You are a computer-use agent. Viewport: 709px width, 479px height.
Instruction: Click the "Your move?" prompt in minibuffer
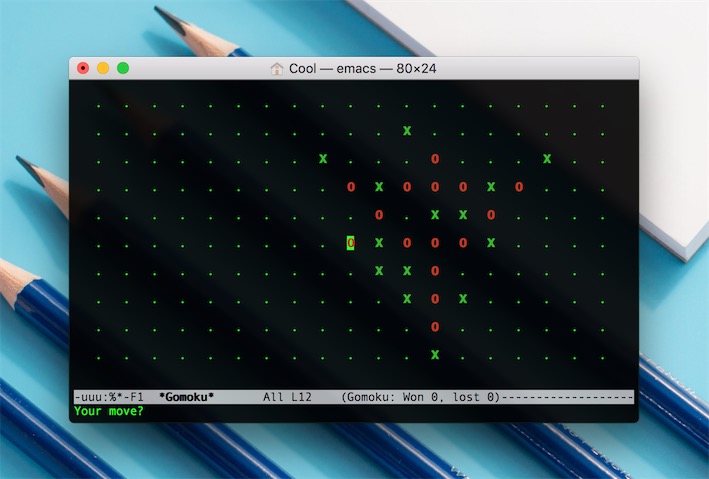109,411
